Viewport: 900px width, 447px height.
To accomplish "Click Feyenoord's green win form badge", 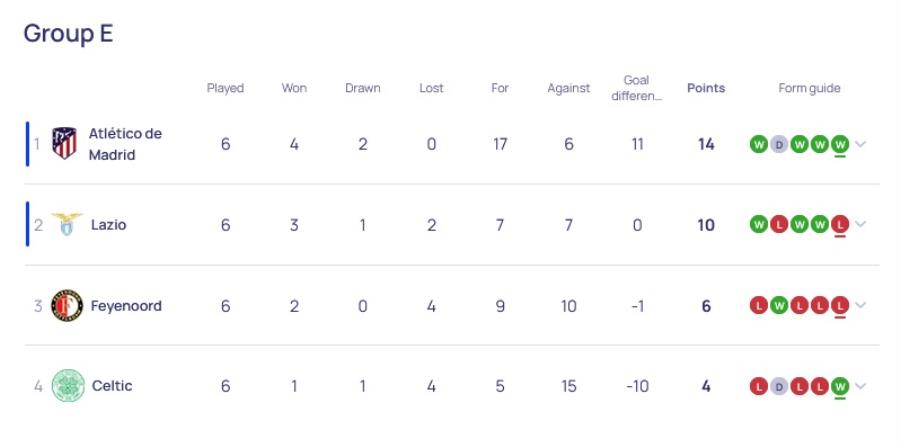I will coord(779,305).
